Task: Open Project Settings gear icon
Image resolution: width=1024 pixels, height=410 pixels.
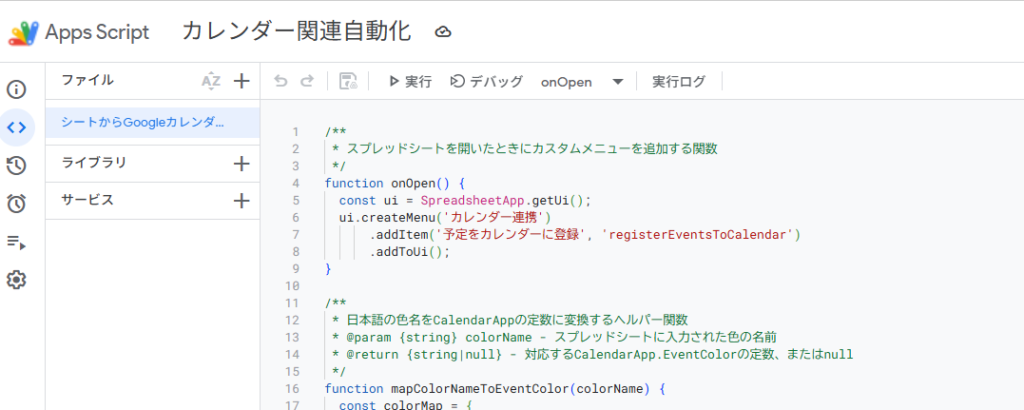Action: pyautogui.click(x=16, y=280)
